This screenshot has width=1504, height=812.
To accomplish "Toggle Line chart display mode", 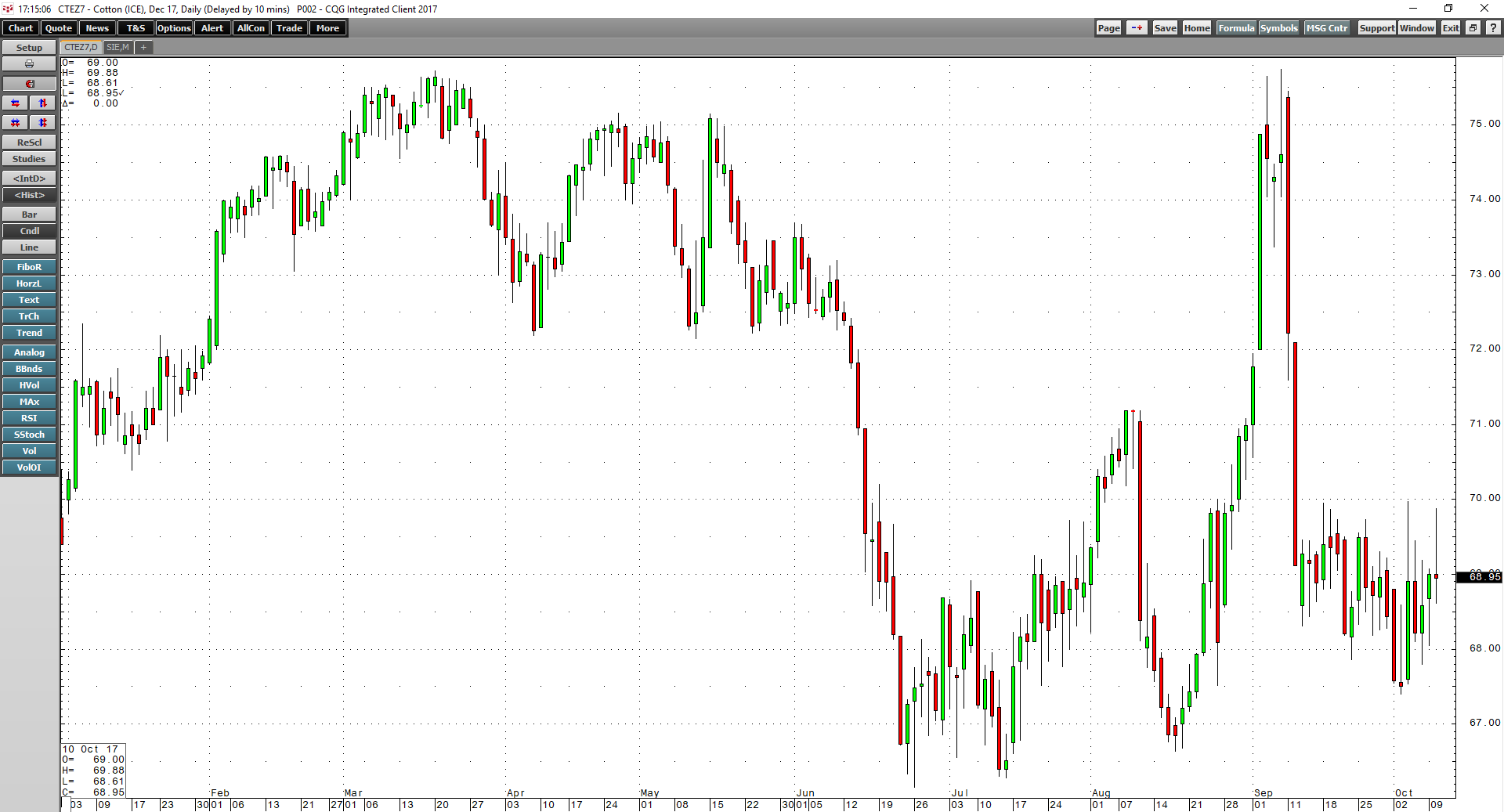I will pyautogui.click(x=29, y=247).
